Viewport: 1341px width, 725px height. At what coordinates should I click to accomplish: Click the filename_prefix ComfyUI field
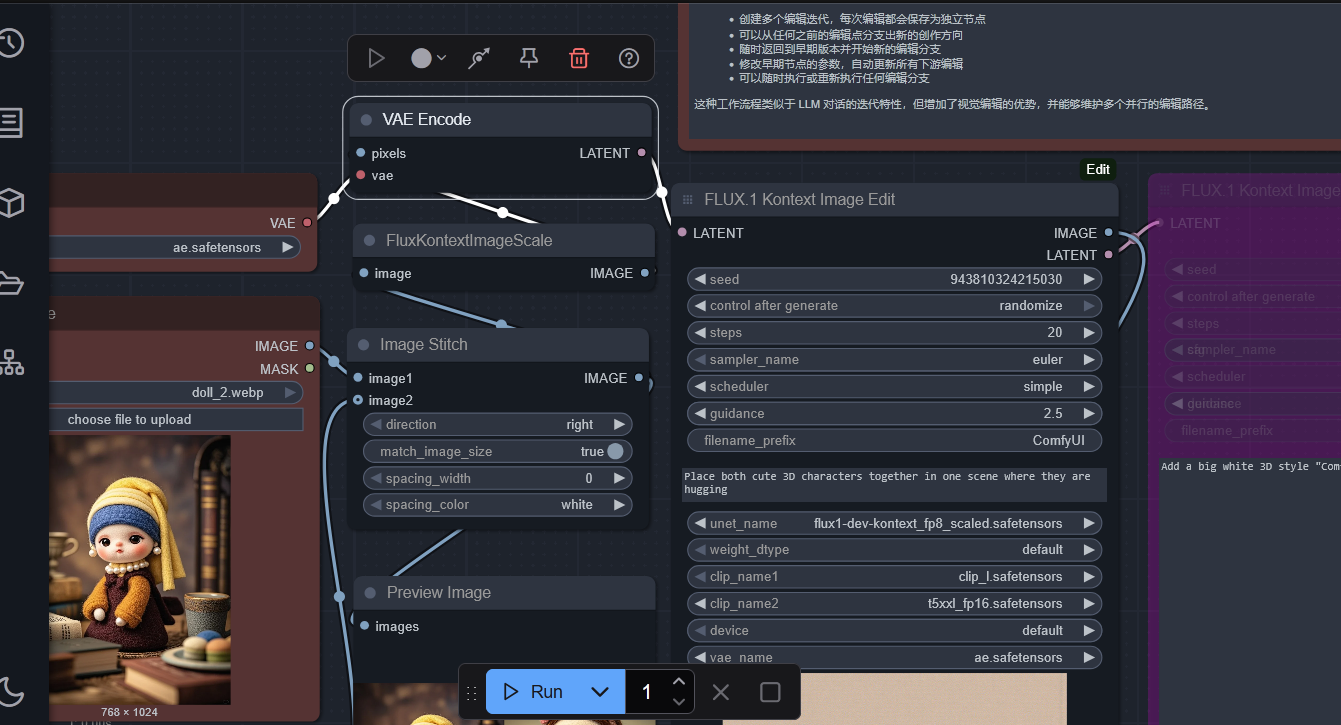coord(894,440)
